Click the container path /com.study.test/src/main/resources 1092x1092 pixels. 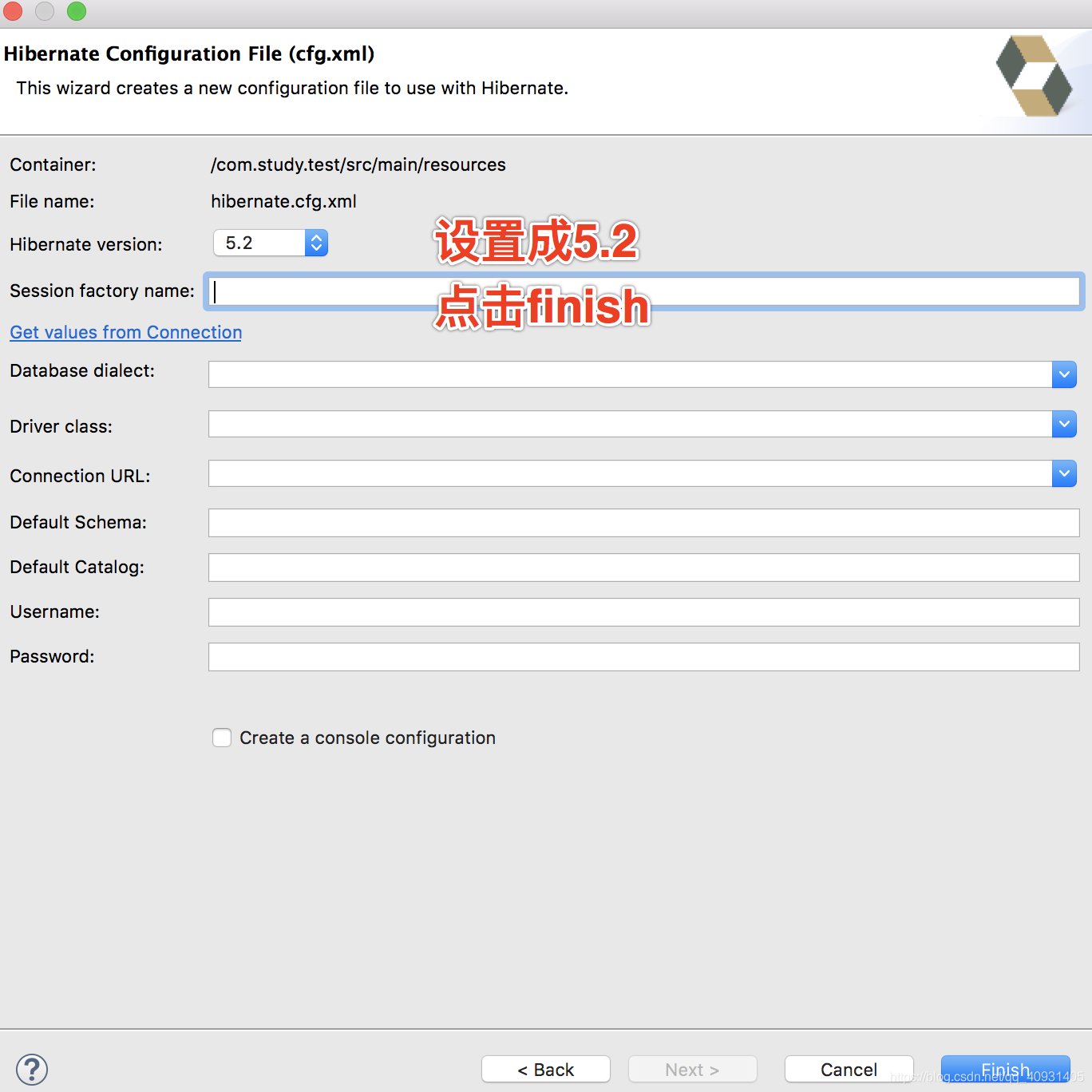358,164
